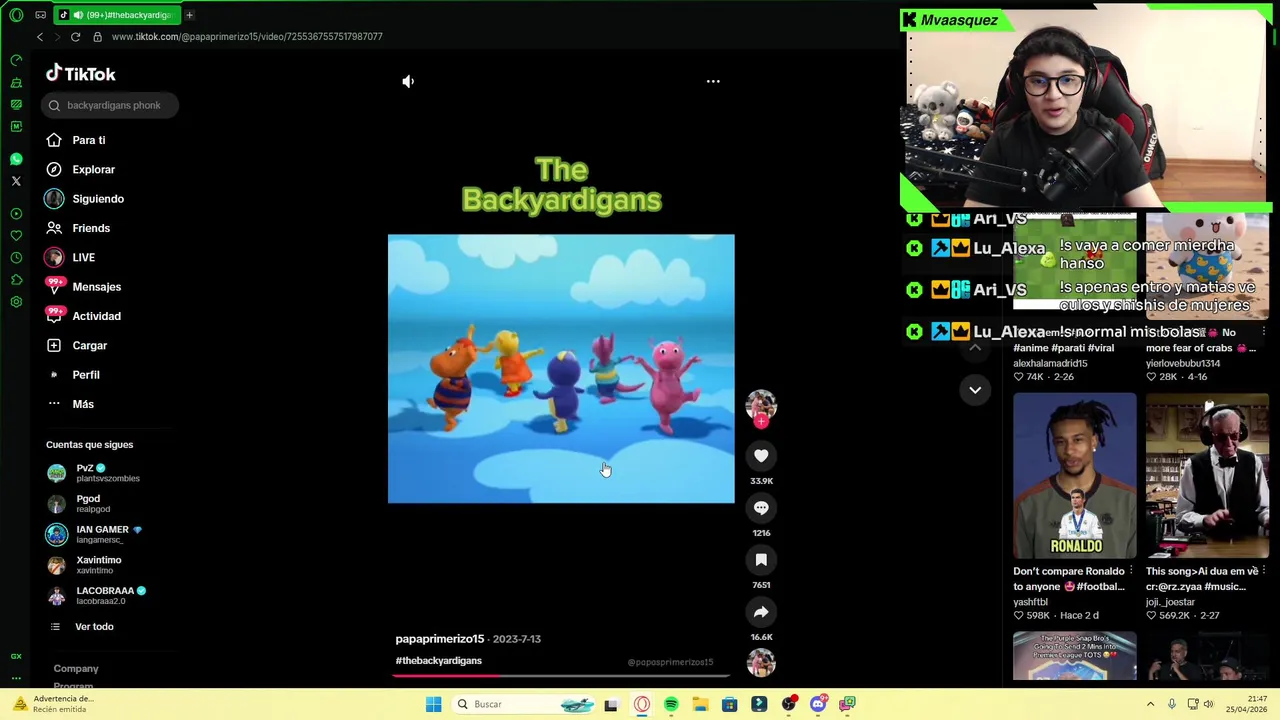Open comments via the speech bubble icon
Screen dimensions: 1280x720
[761, 508]
